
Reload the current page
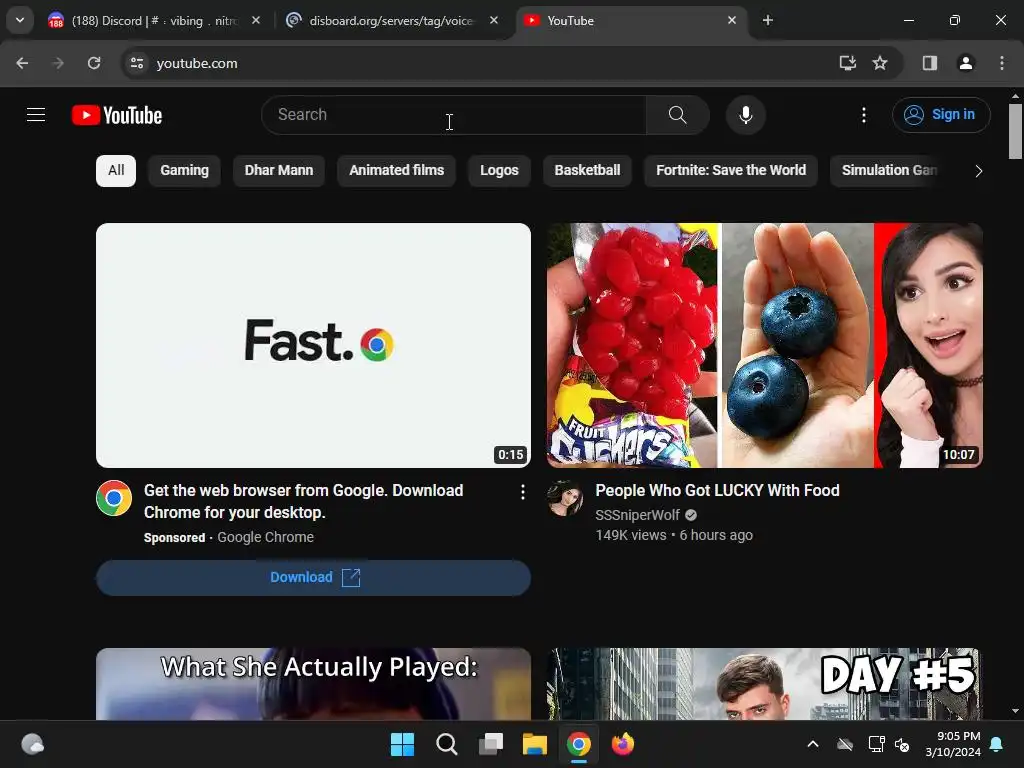pyautogui.click(x=94, y=63)
